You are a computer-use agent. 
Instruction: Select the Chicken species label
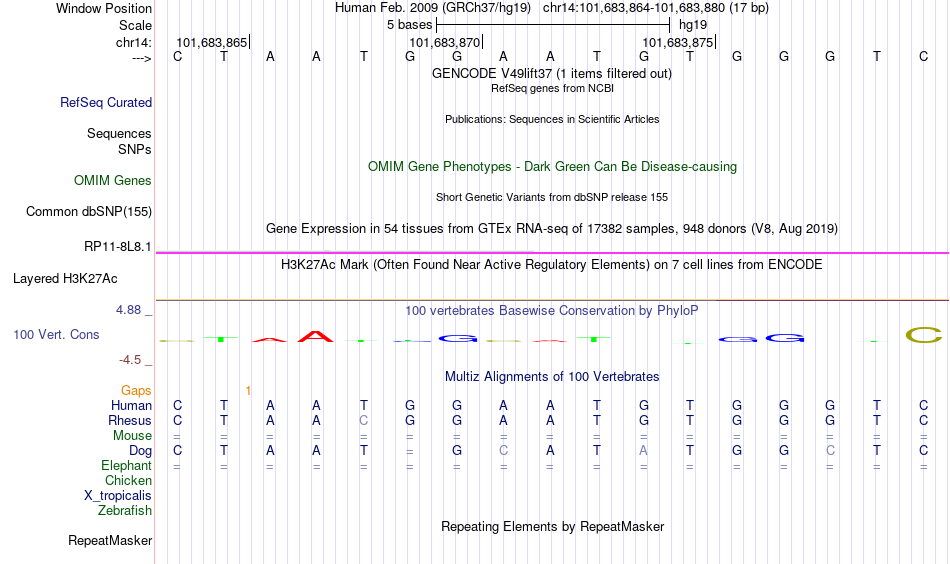pyautogui.click(x=128, y=480)
